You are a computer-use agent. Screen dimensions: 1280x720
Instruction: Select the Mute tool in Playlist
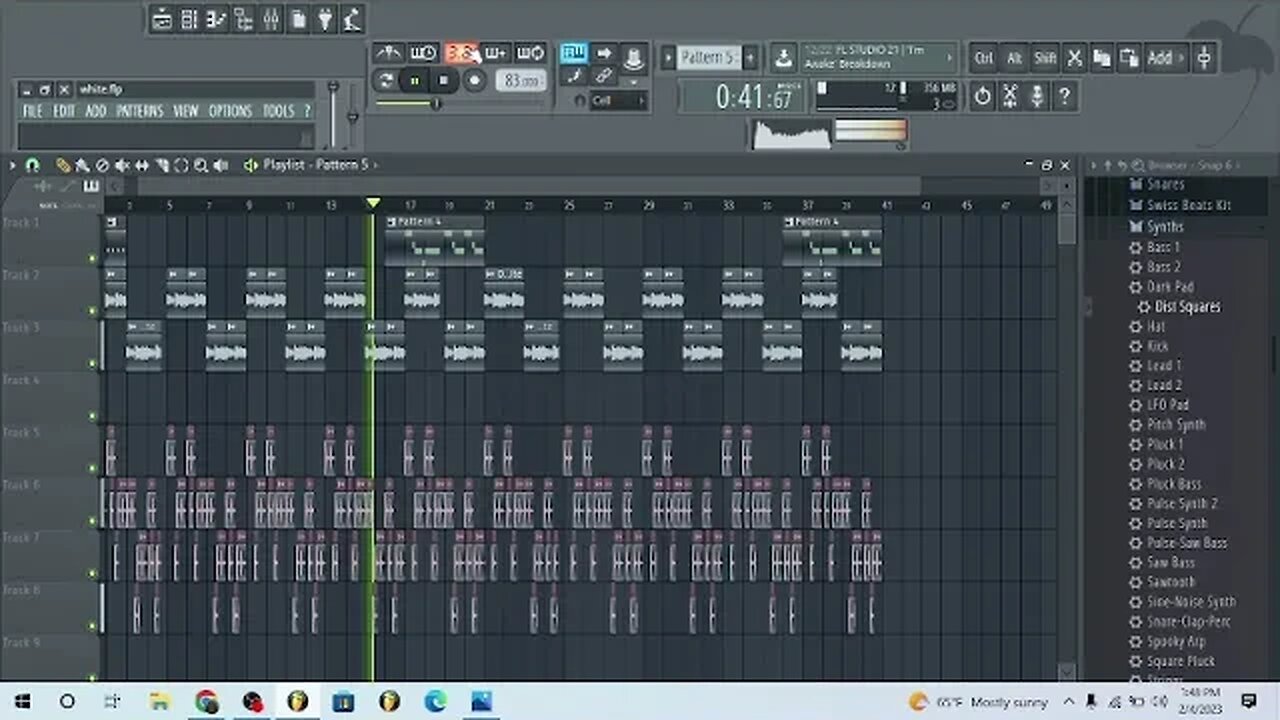[x=122, y=165]
